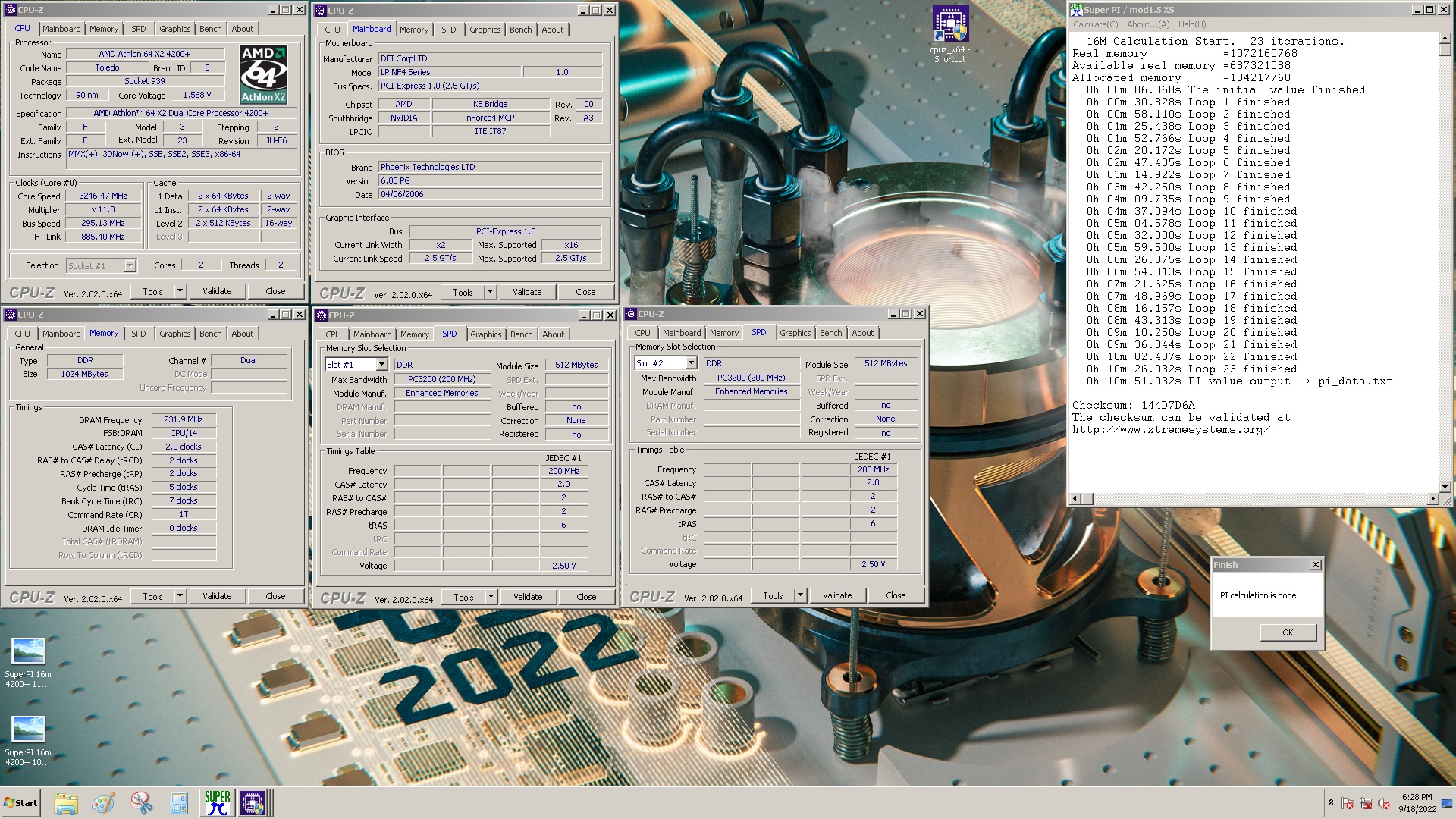Expand Tools arrow in the Slot #2 SPD window
Image resolution: width=1456 pixels, height=819 pixels.
pos(800,595)
